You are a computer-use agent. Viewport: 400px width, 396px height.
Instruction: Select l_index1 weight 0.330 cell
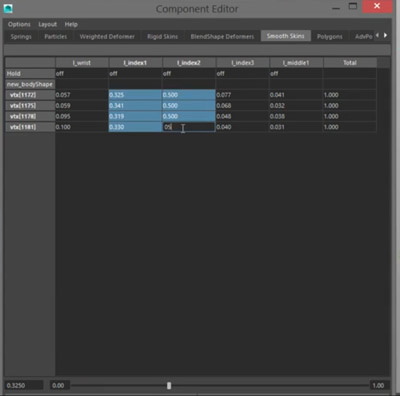point(135,127)
